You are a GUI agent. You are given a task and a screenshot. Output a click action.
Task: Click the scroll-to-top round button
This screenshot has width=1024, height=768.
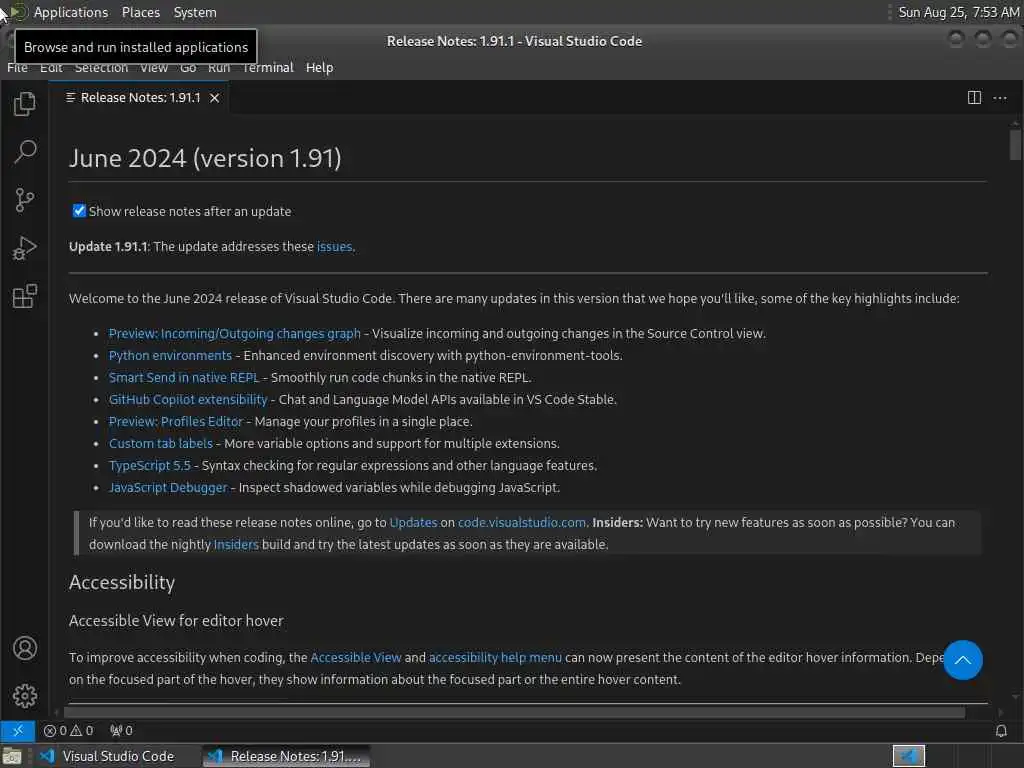[x=963, y=660]
